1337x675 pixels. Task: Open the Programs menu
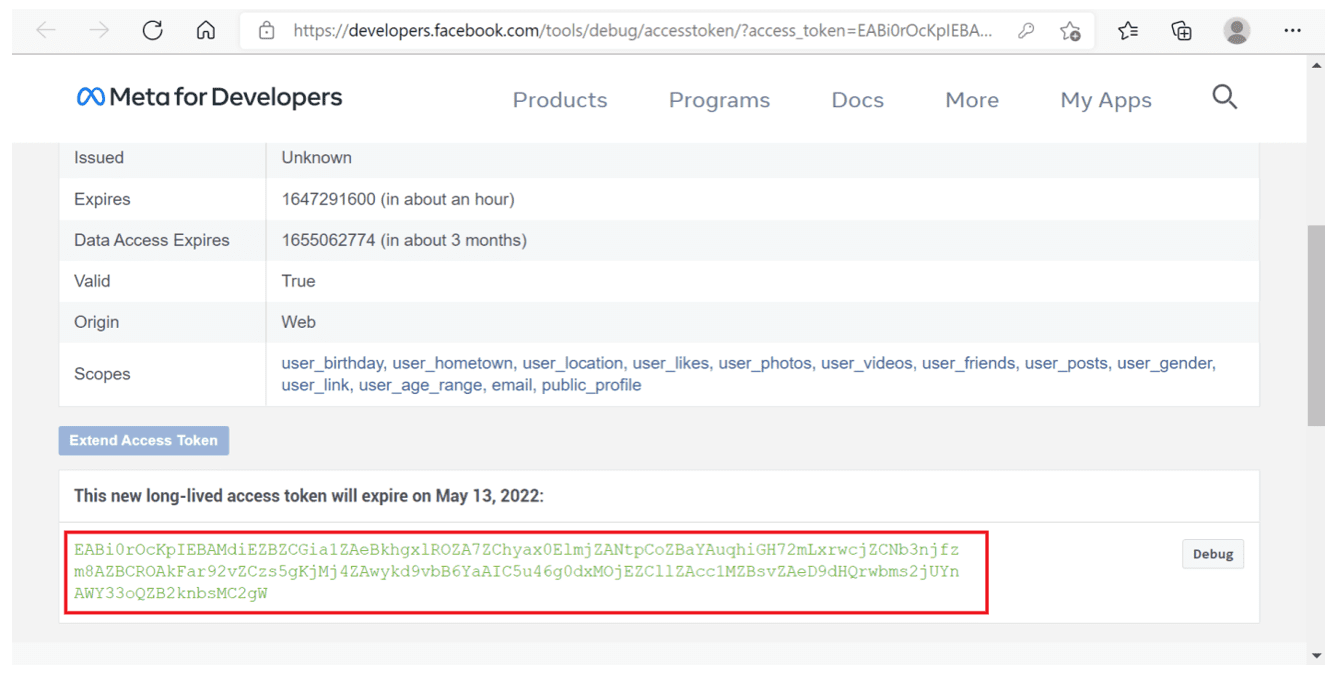pyautogui.click(x=719, y=100)
